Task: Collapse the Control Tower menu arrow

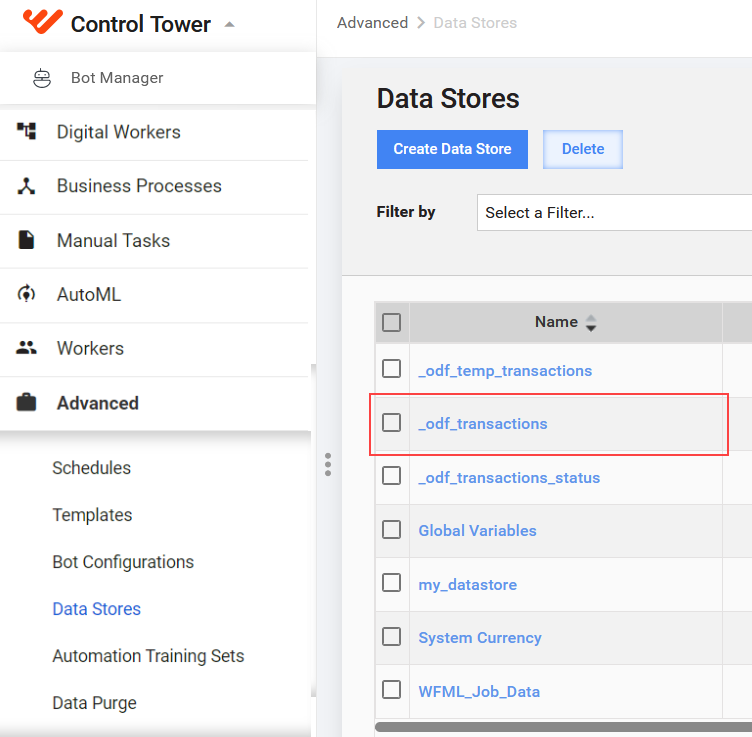Action: [x=230, y=24]
